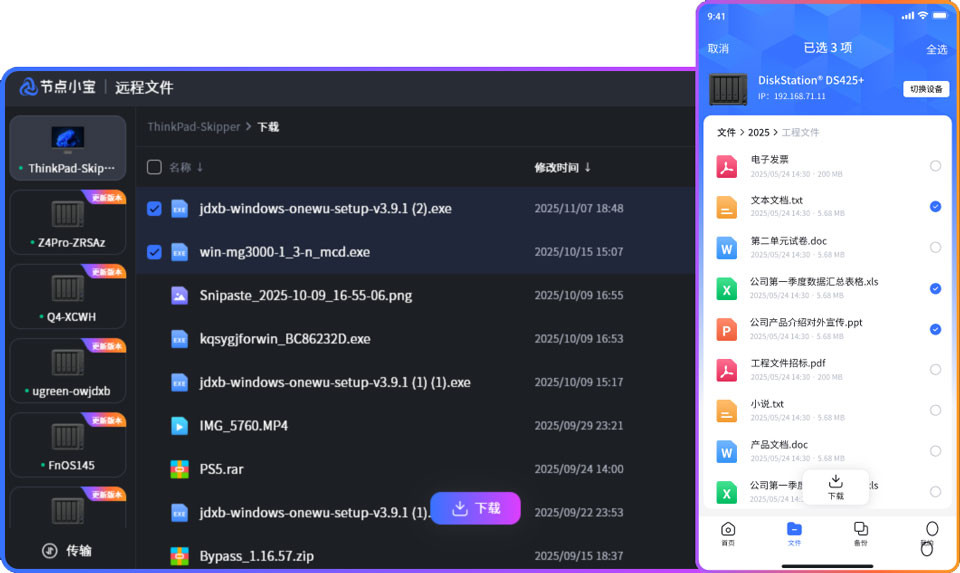The width and height of the screenshot is (960, 573).
Task: Open the 传输 transfer icon in sidebar
Action: 50,551
